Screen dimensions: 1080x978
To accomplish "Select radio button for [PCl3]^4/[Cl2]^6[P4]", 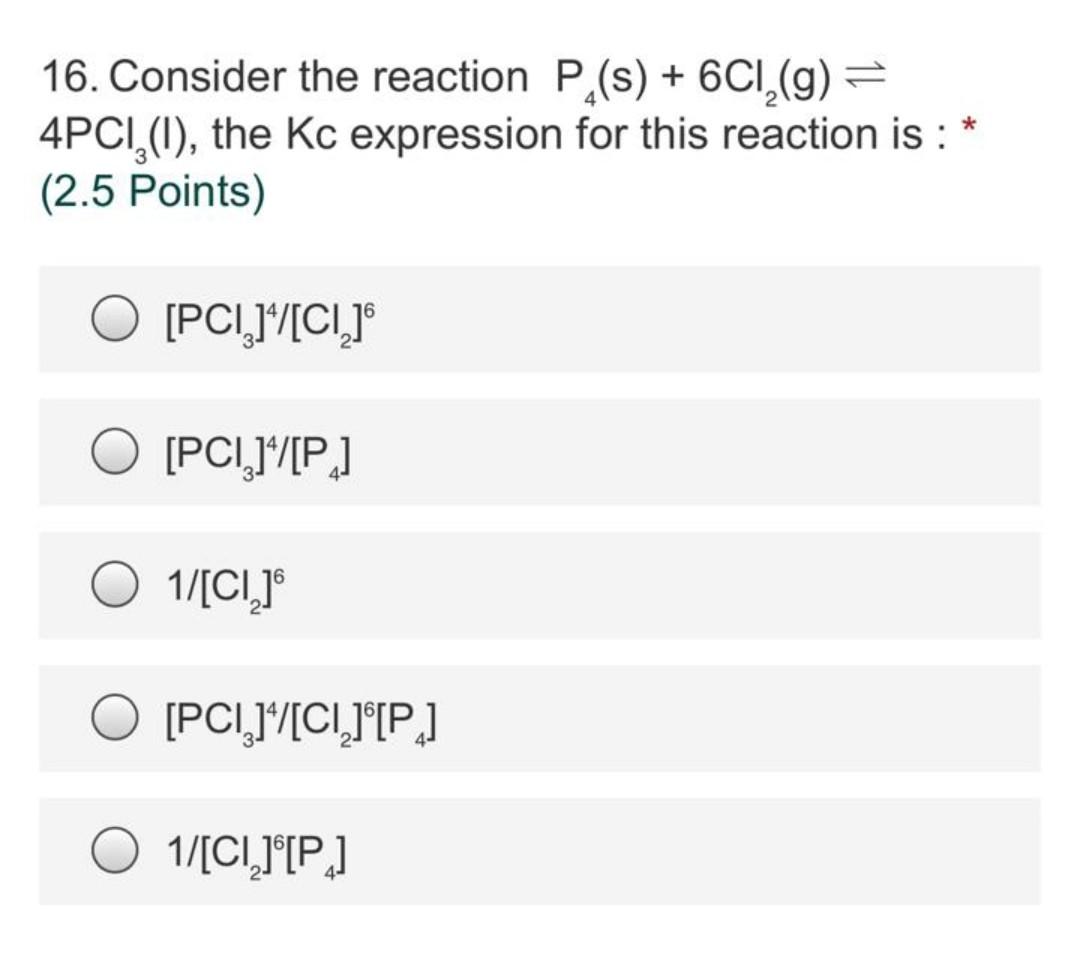I will (114, 718).
